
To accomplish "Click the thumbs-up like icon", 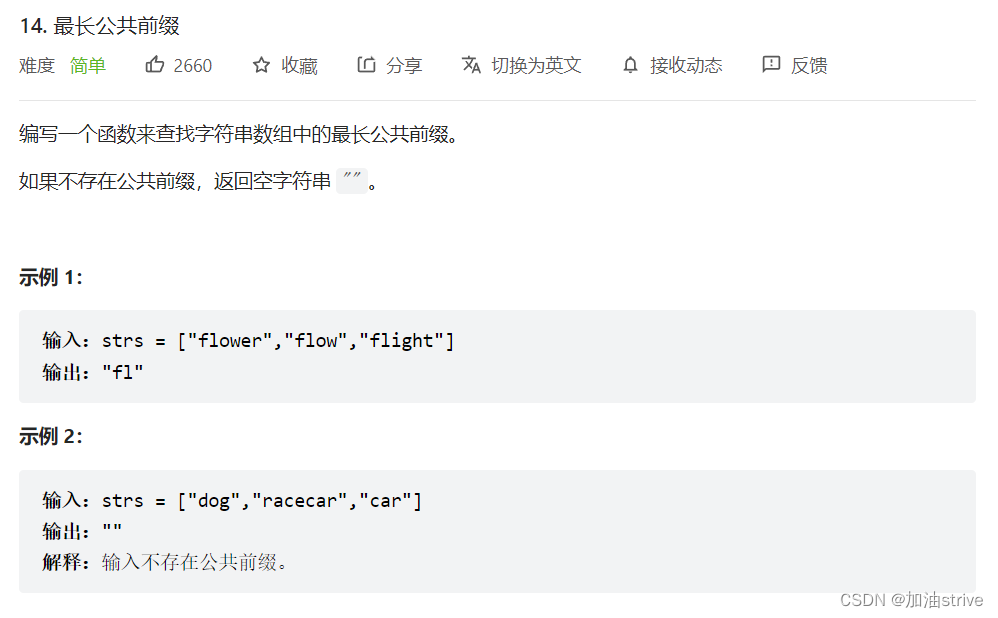I will click(x=155, y=65).
